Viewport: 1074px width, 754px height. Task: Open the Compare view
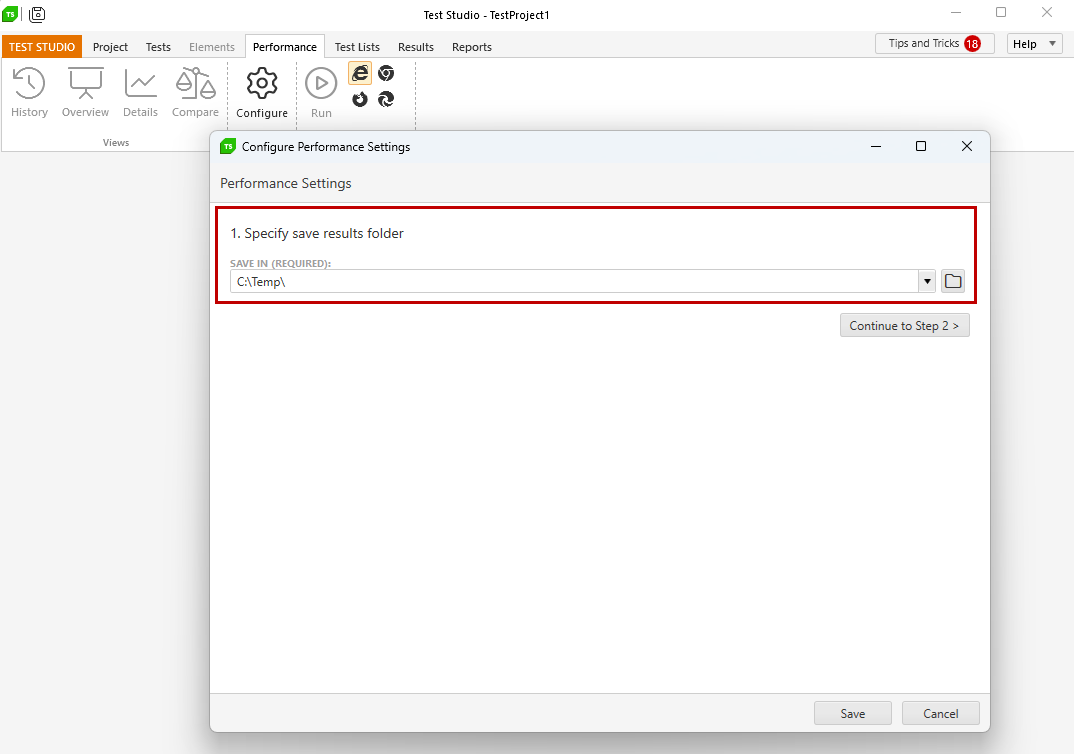click(x=195, y=92)
